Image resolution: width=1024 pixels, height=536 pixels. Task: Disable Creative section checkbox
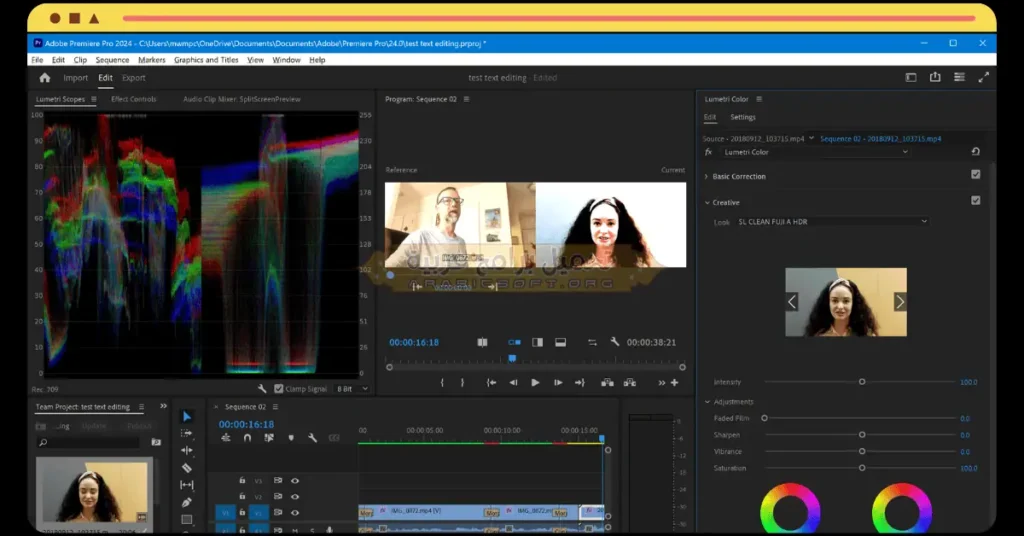click(976, 200)
